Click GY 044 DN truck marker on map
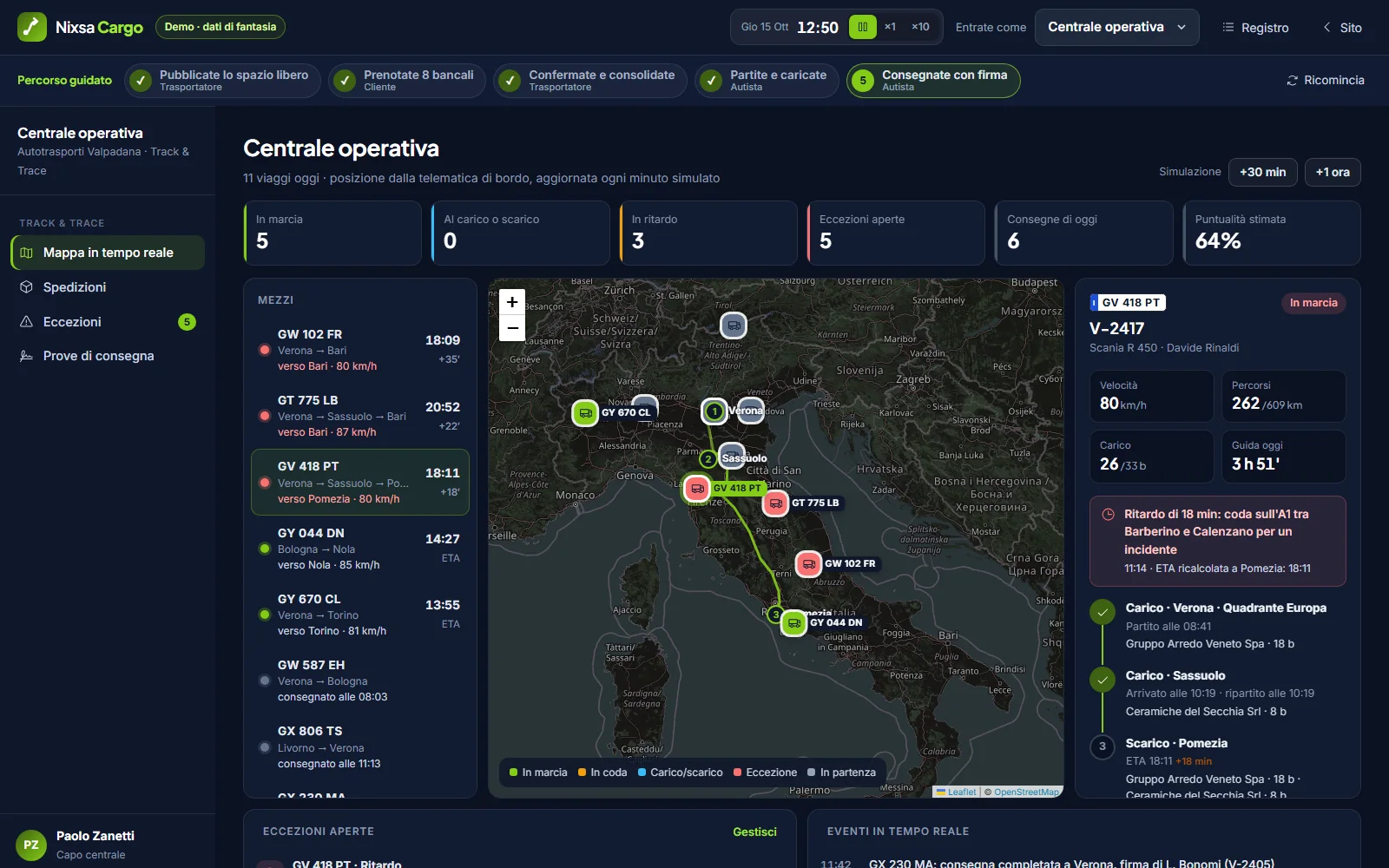The image size is (1389, 868). point(793,622)
